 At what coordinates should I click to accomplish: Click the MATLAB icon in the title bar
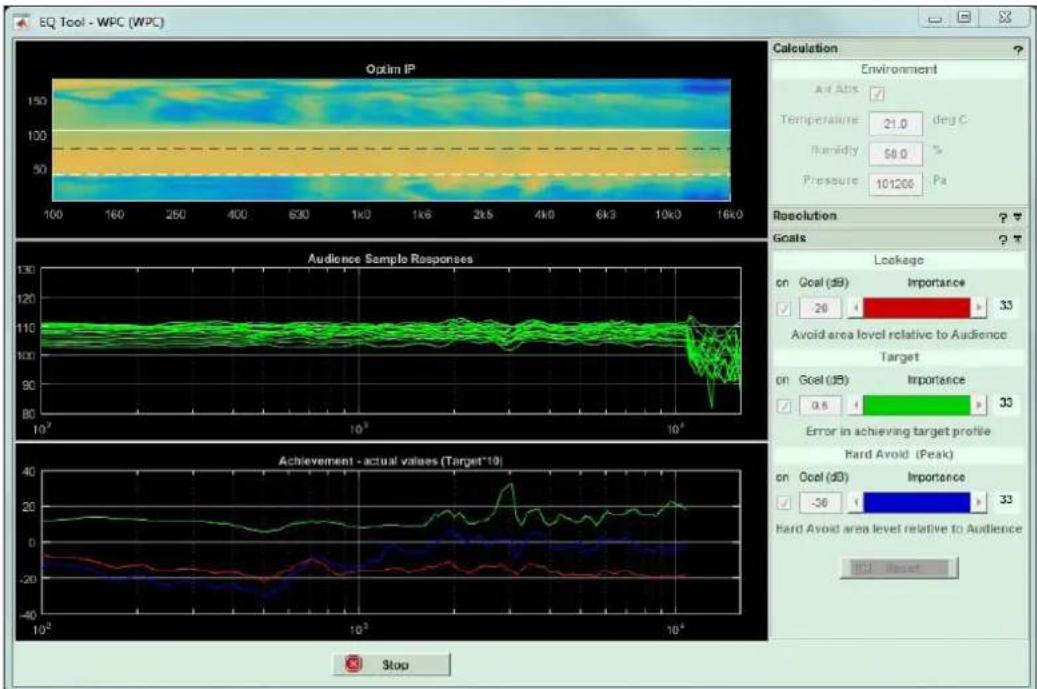24,22
